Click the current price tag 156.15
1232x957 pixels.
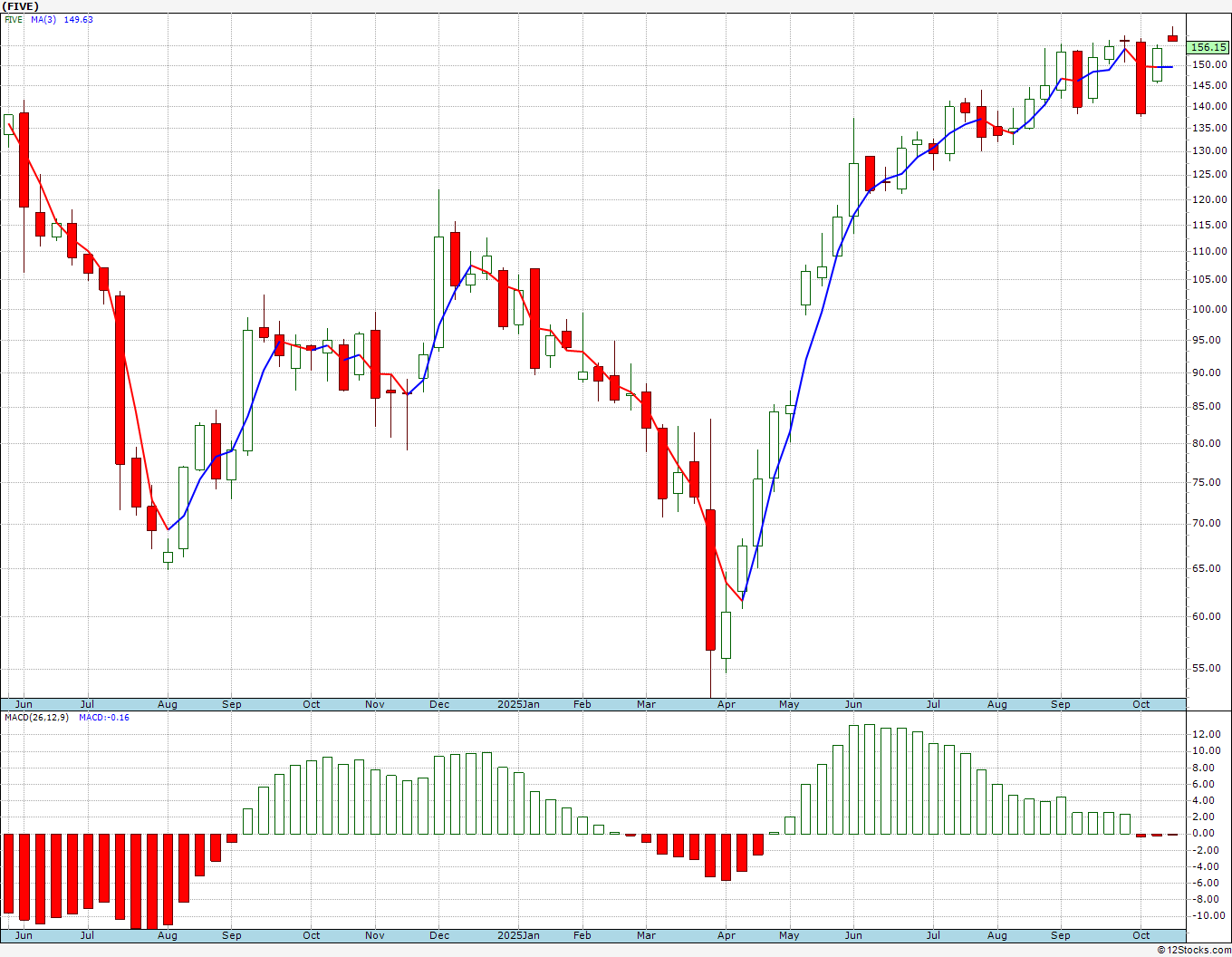[x=1208, y=47]
